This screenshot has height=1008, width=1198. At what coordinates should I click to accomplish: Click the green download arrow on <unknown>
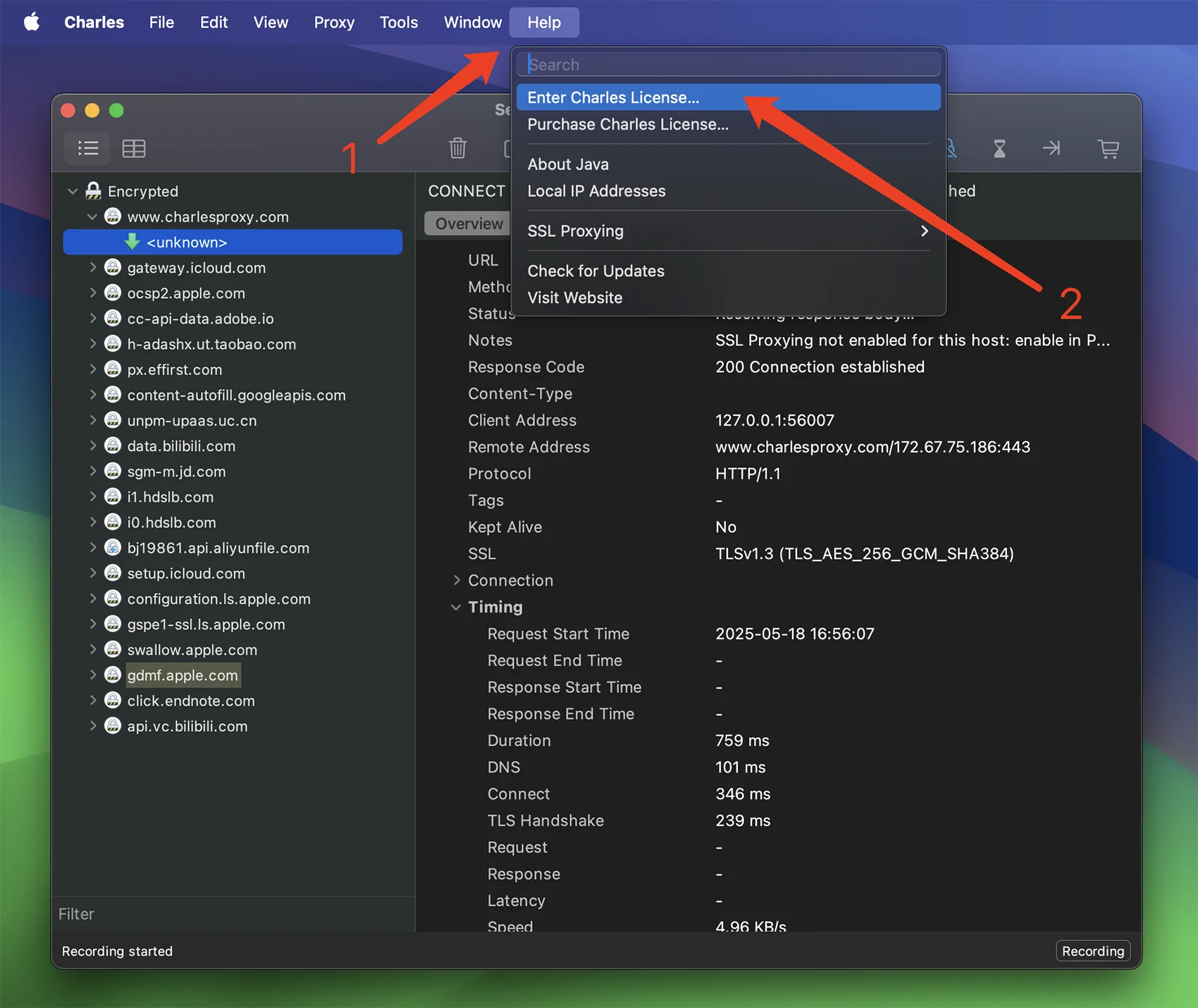pyautogui.click(x=132, y=242)
